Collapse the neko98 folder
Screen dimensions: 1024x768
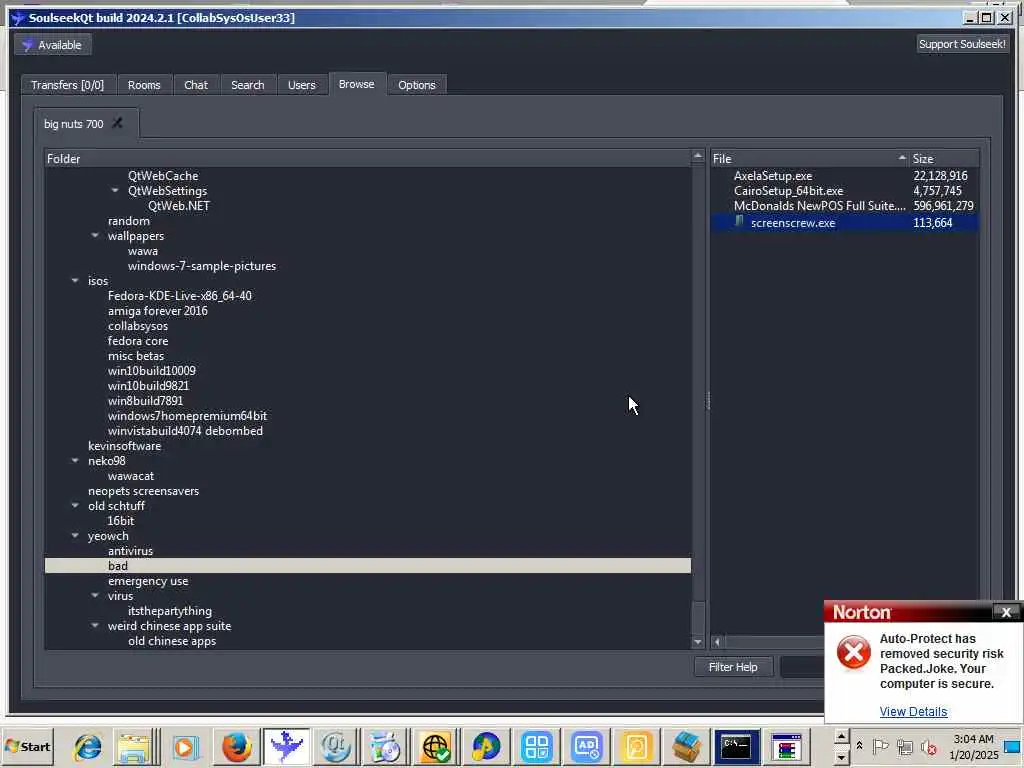[x=75, y=460]
